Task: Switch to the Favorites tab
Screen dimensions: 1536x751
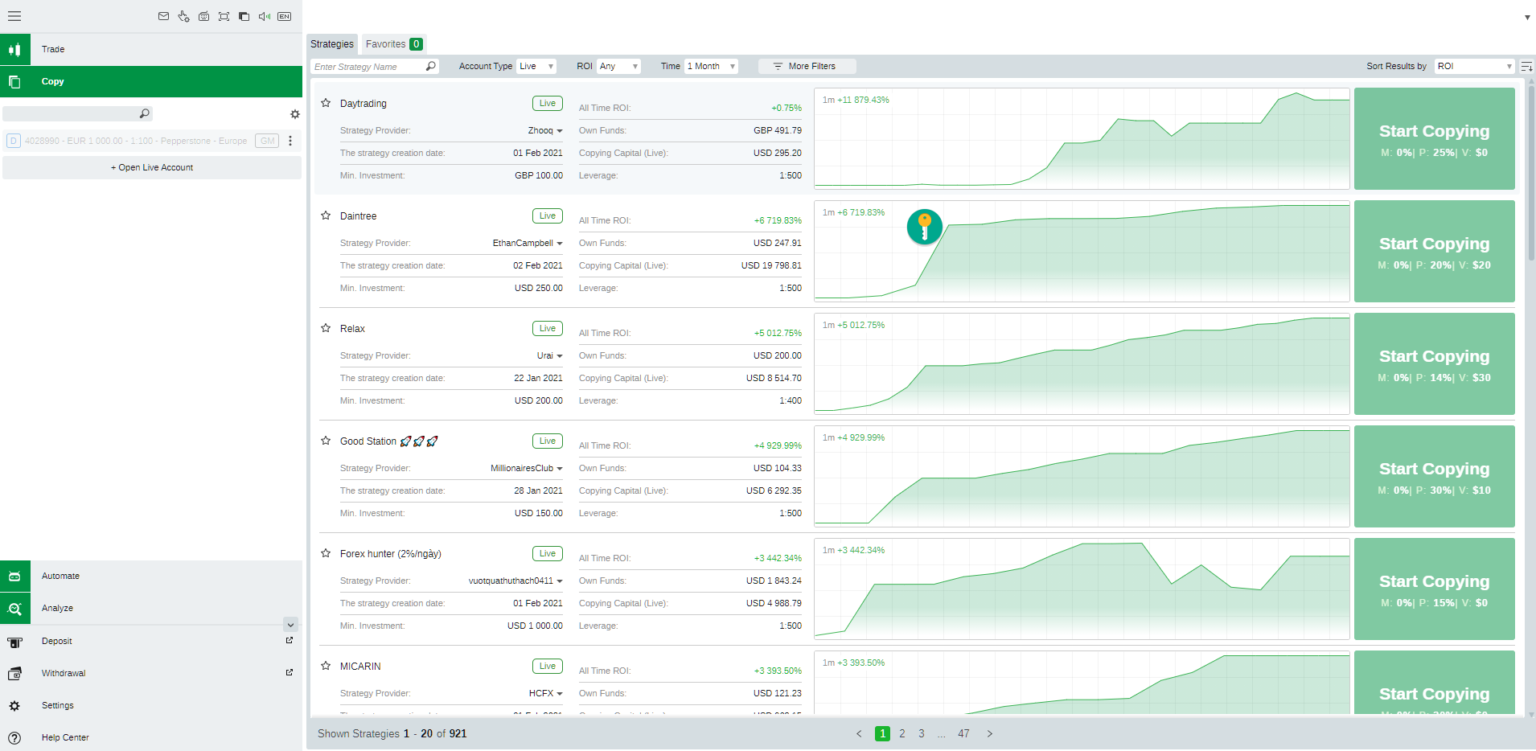Action: [x=387, y=44]
